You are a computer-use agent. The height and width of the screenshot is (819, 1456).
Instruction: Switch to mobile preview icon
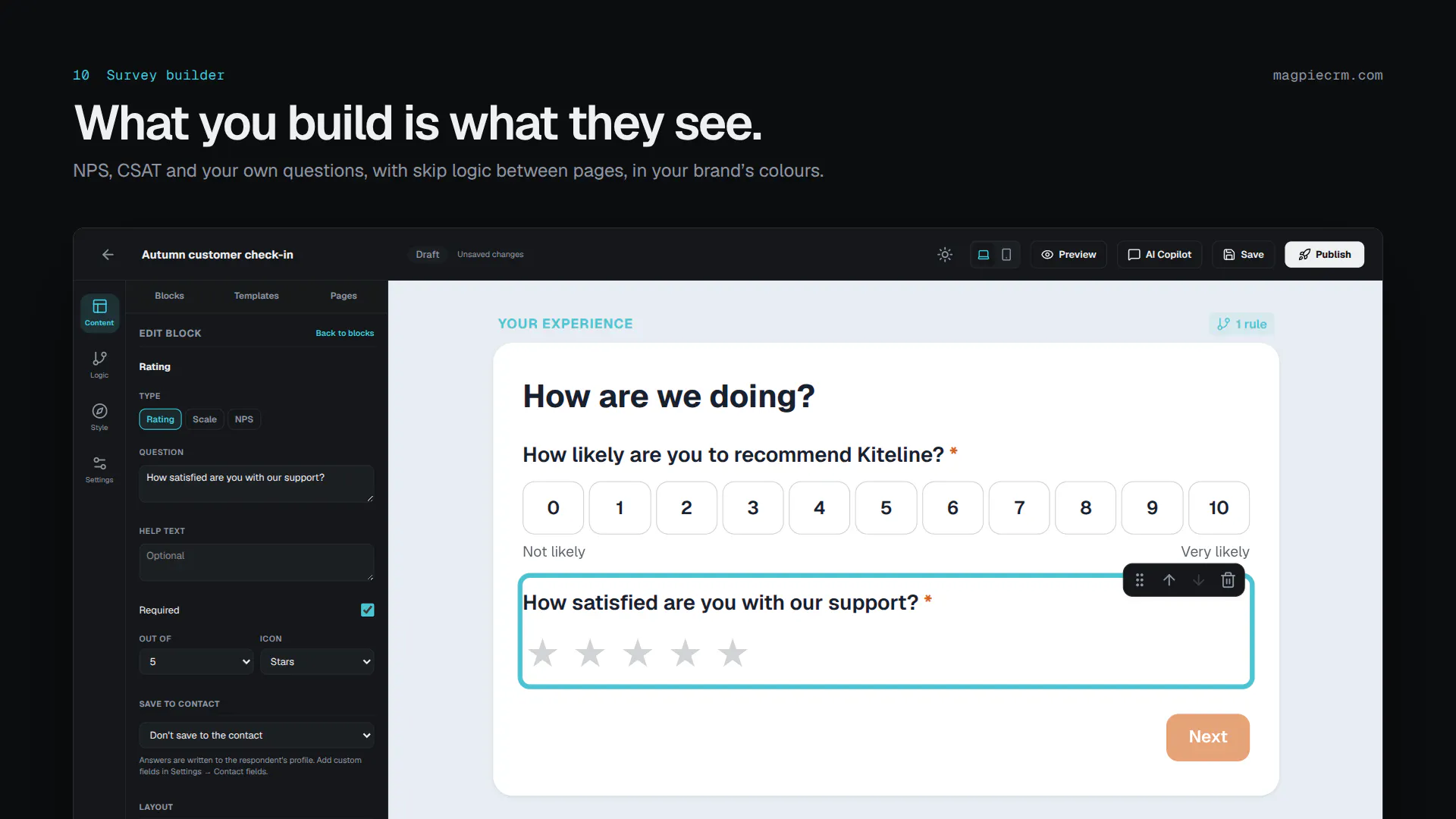tap(1006, 255)
